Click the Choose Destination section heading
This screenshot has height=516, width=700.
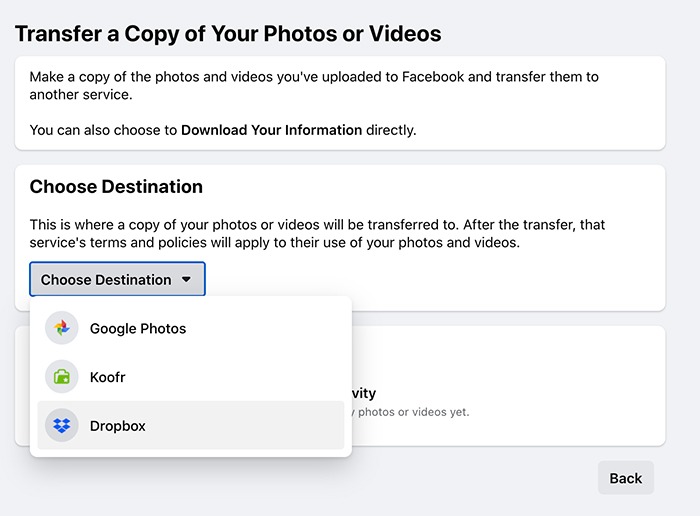click(116, 187)
